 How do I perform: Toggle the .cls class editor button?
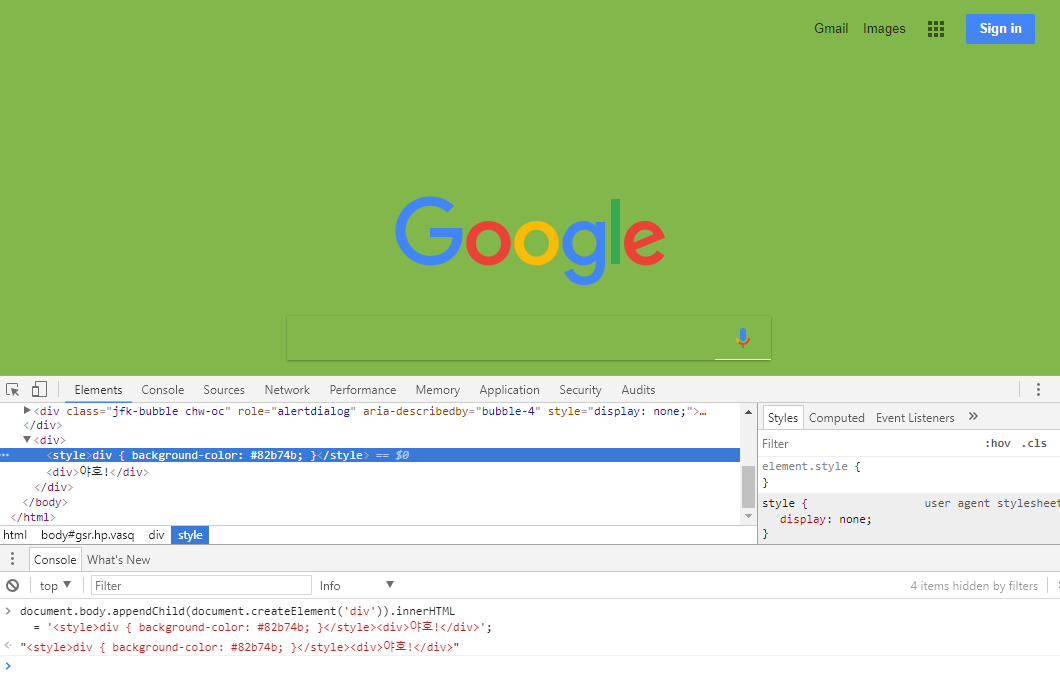[1034, 444]
